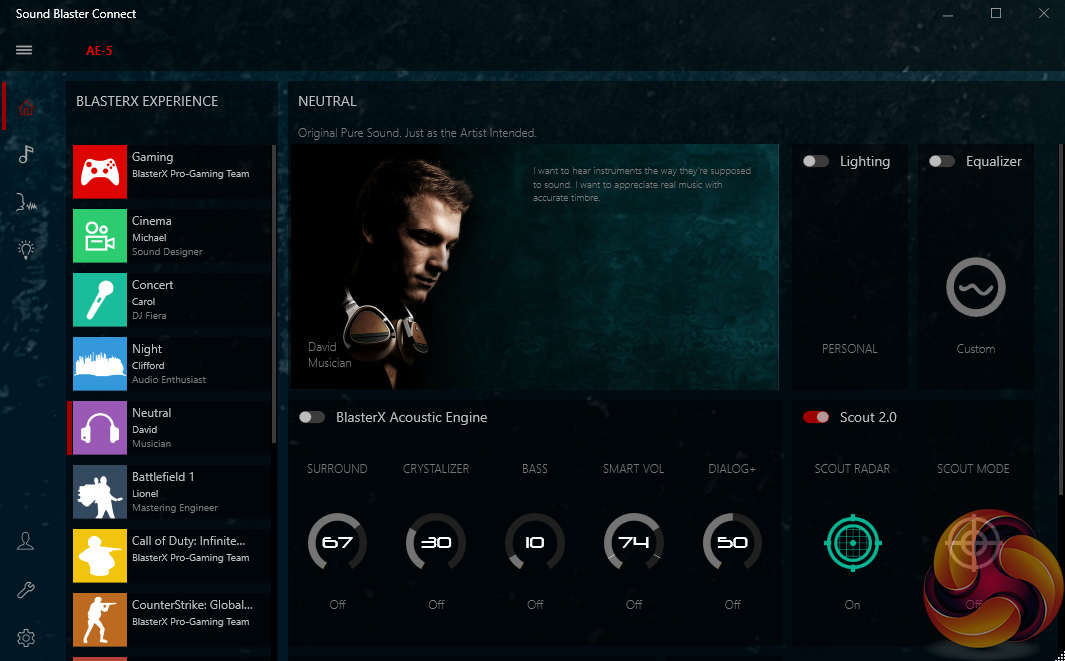This screenshot has height=661, width=1065.
Task: Click the NEUTRAL profile heading
Action: pyautogui.click(x=327, y=101)
